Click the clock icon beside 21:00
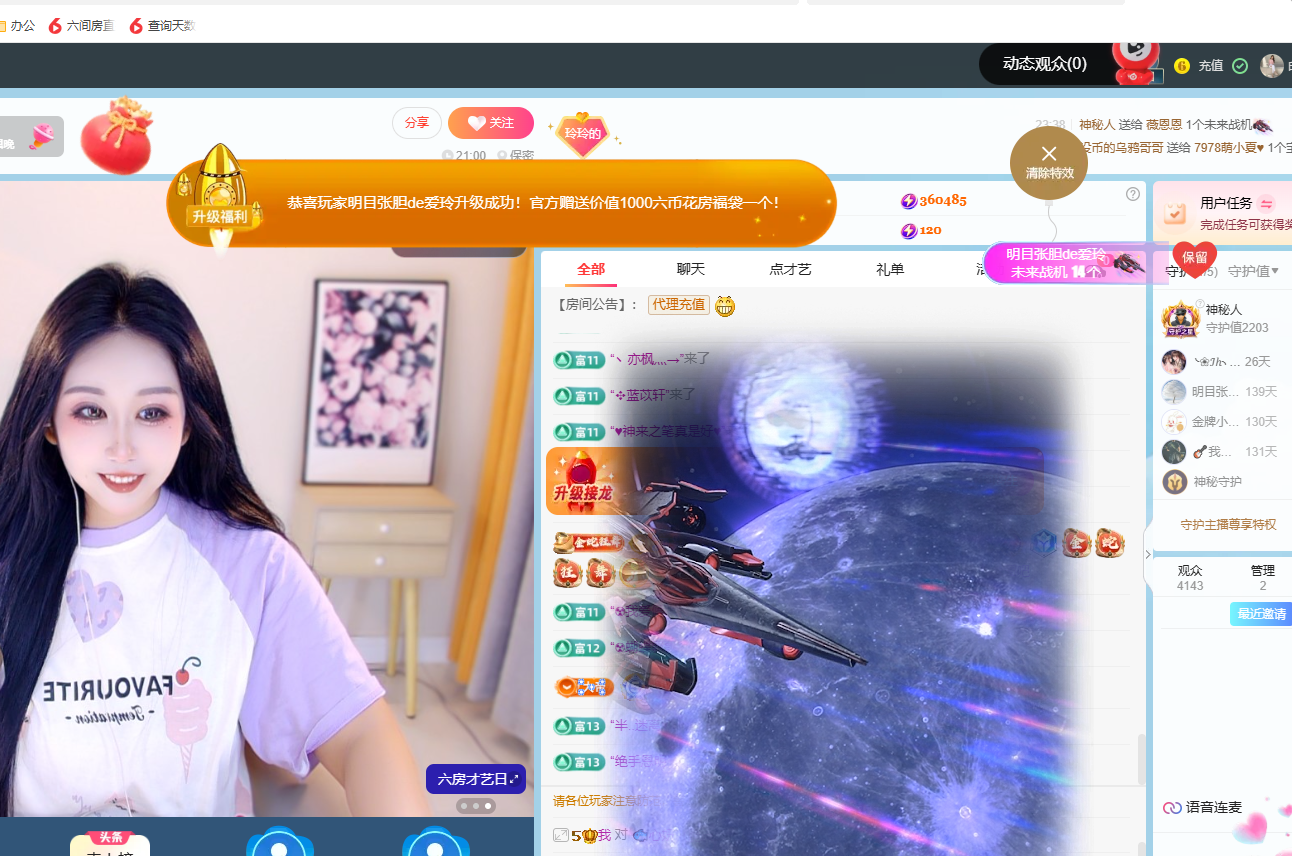The image size is (1292, 856). 447,156
